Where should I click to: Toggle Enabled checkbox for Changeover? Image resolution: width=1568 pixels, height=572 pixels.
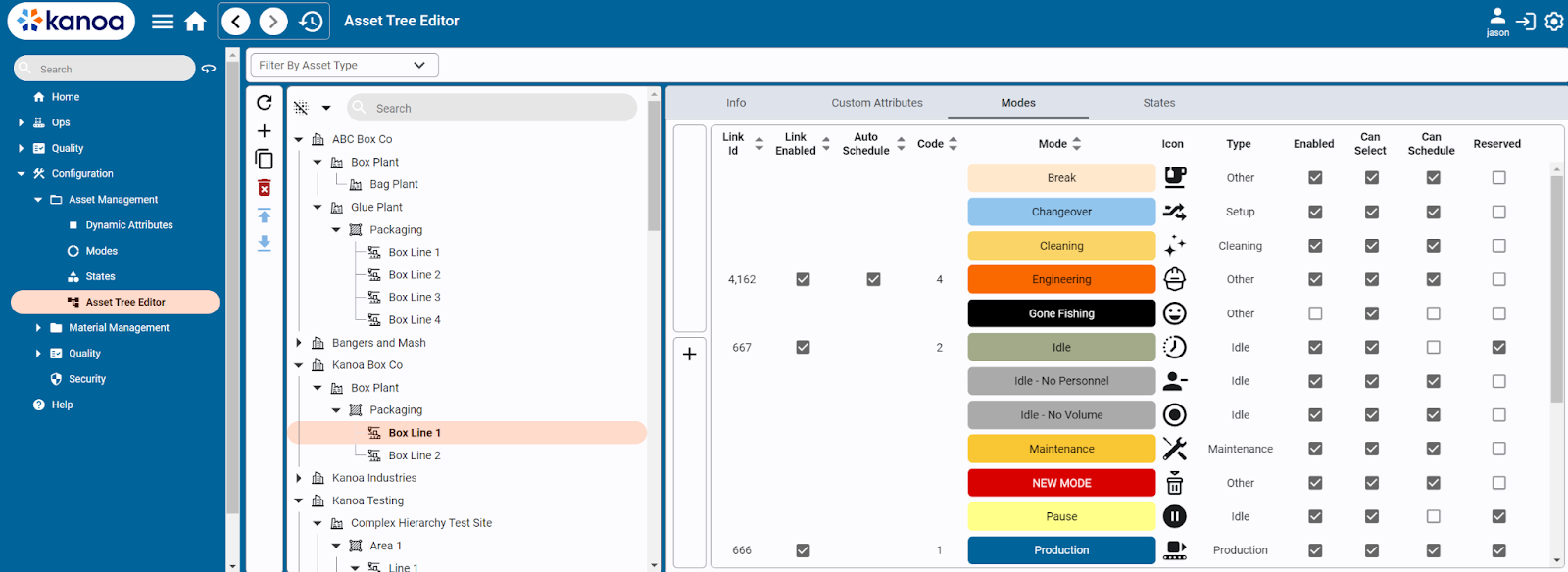point(1315,212)
